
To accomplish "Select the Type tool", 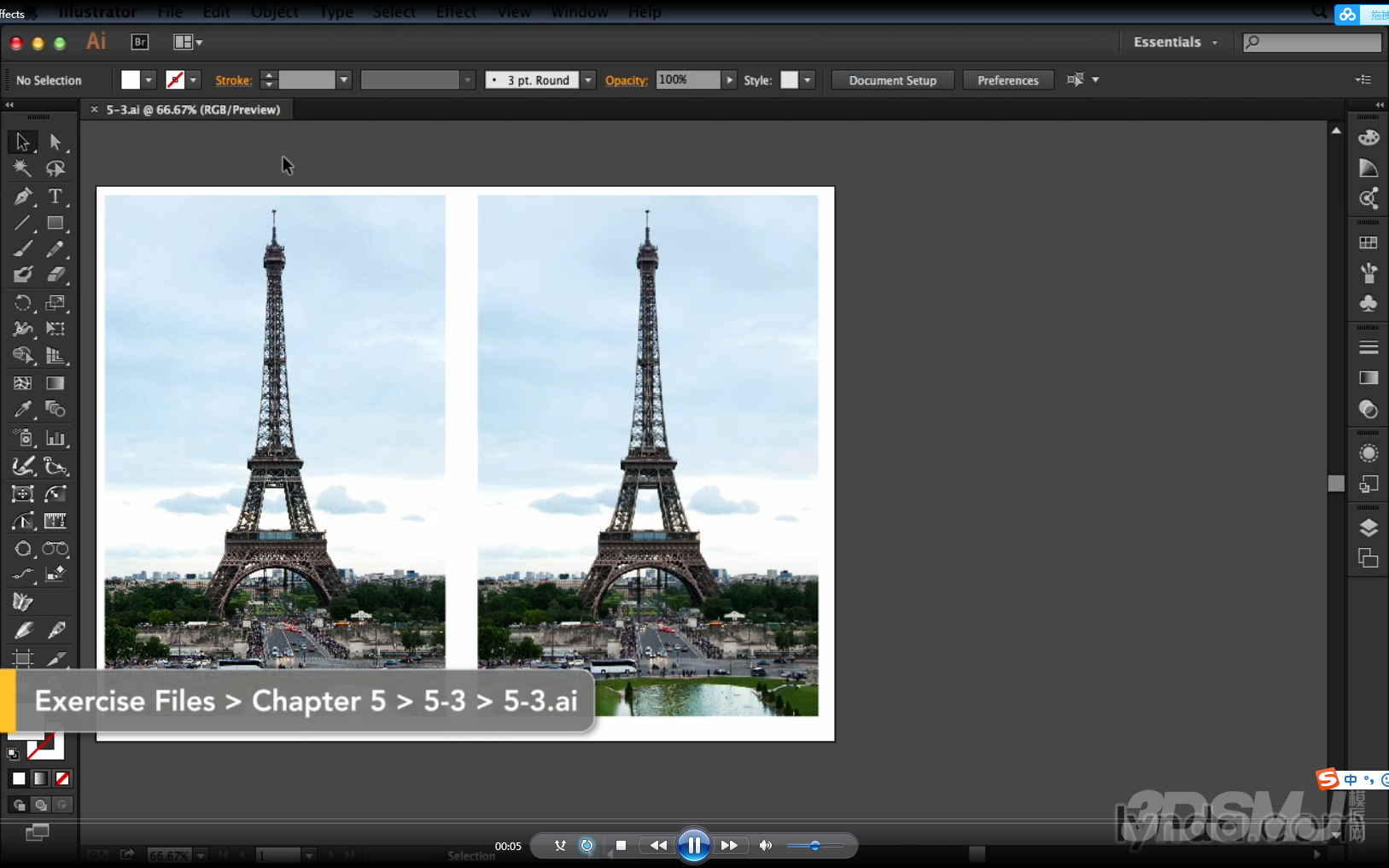I will tap(55, 196).
